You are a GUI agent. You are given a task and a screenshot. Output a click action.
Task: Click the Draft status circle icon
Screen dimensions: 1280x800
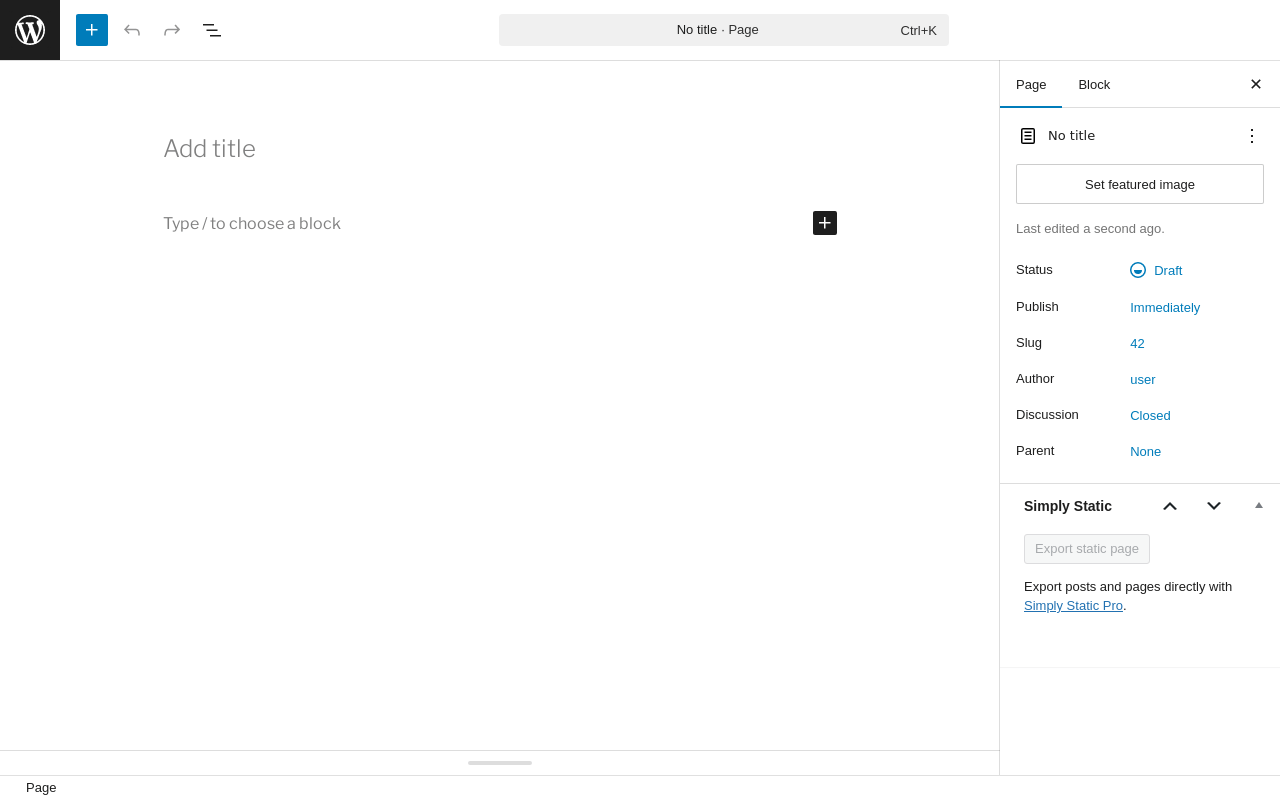point(1138,270)
